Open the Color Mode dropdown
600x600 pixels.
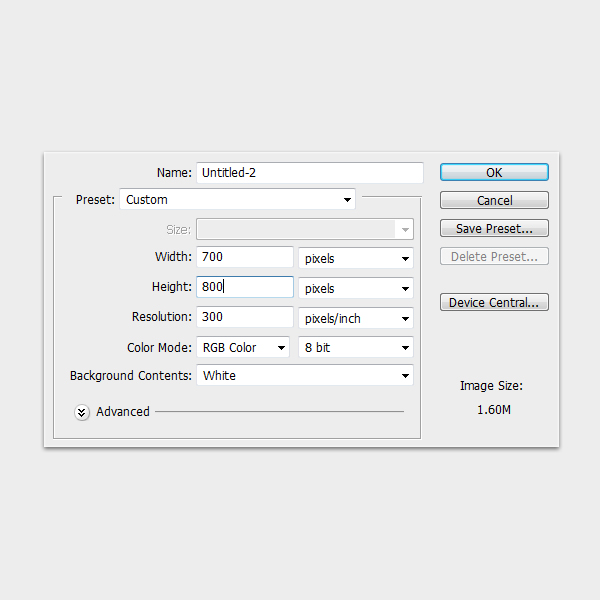(243, 348)
